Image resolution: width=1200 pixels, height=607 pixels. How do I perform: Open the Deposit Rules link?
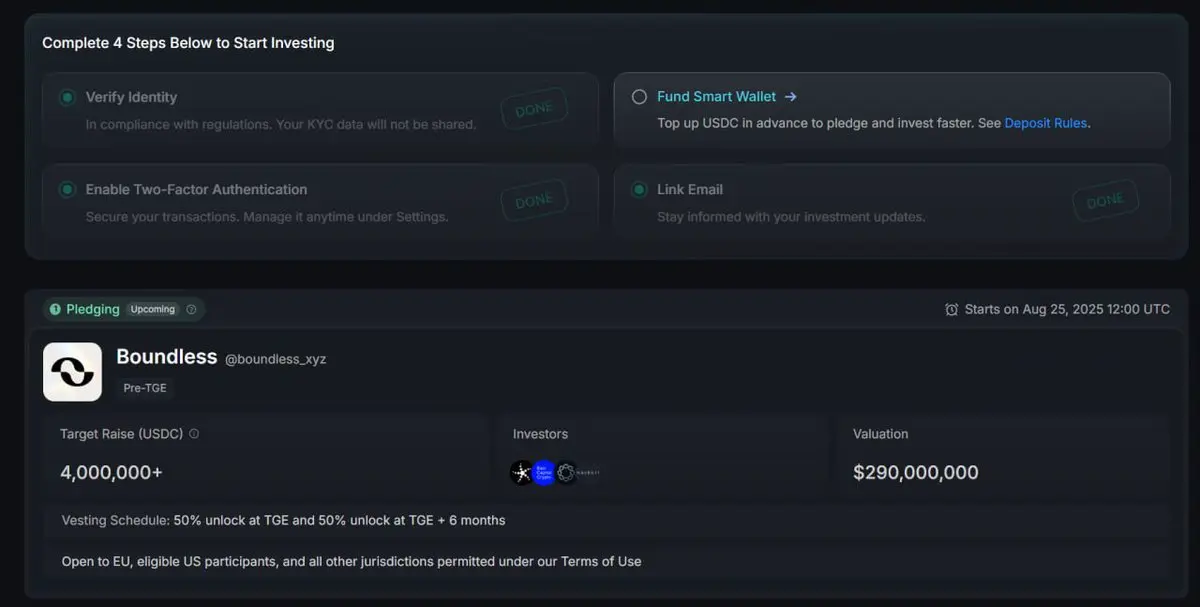click(1046, 123)
